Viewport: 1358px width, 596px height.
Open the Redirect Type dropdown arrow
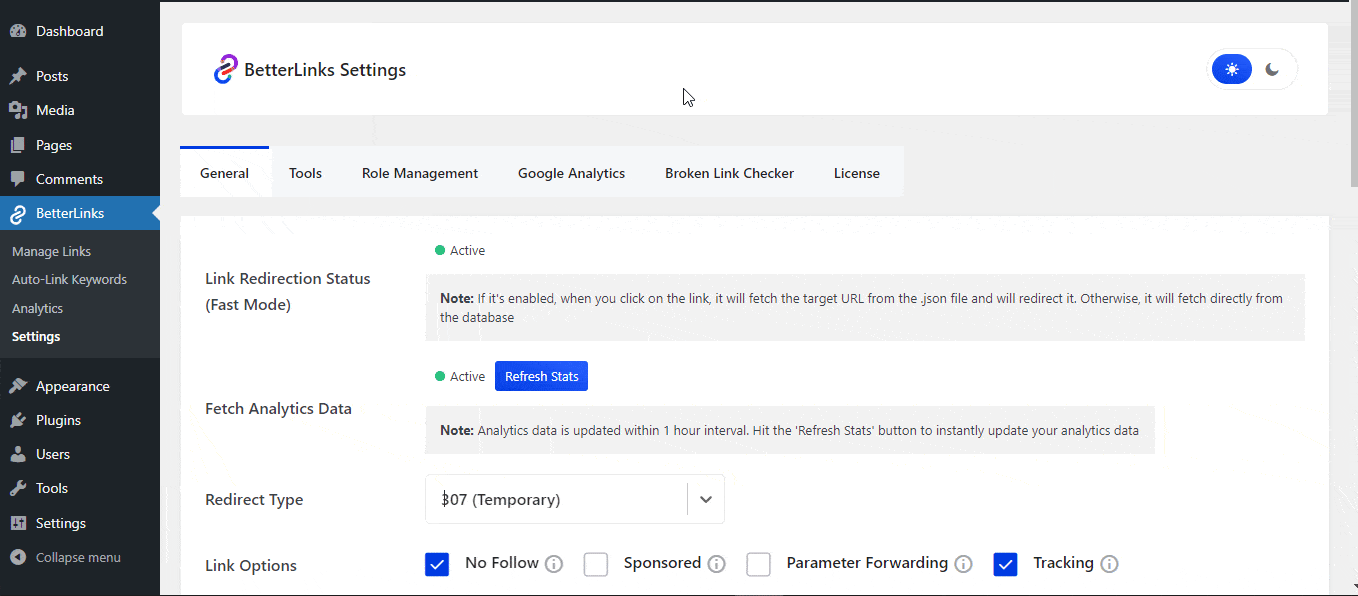[706, 499]
